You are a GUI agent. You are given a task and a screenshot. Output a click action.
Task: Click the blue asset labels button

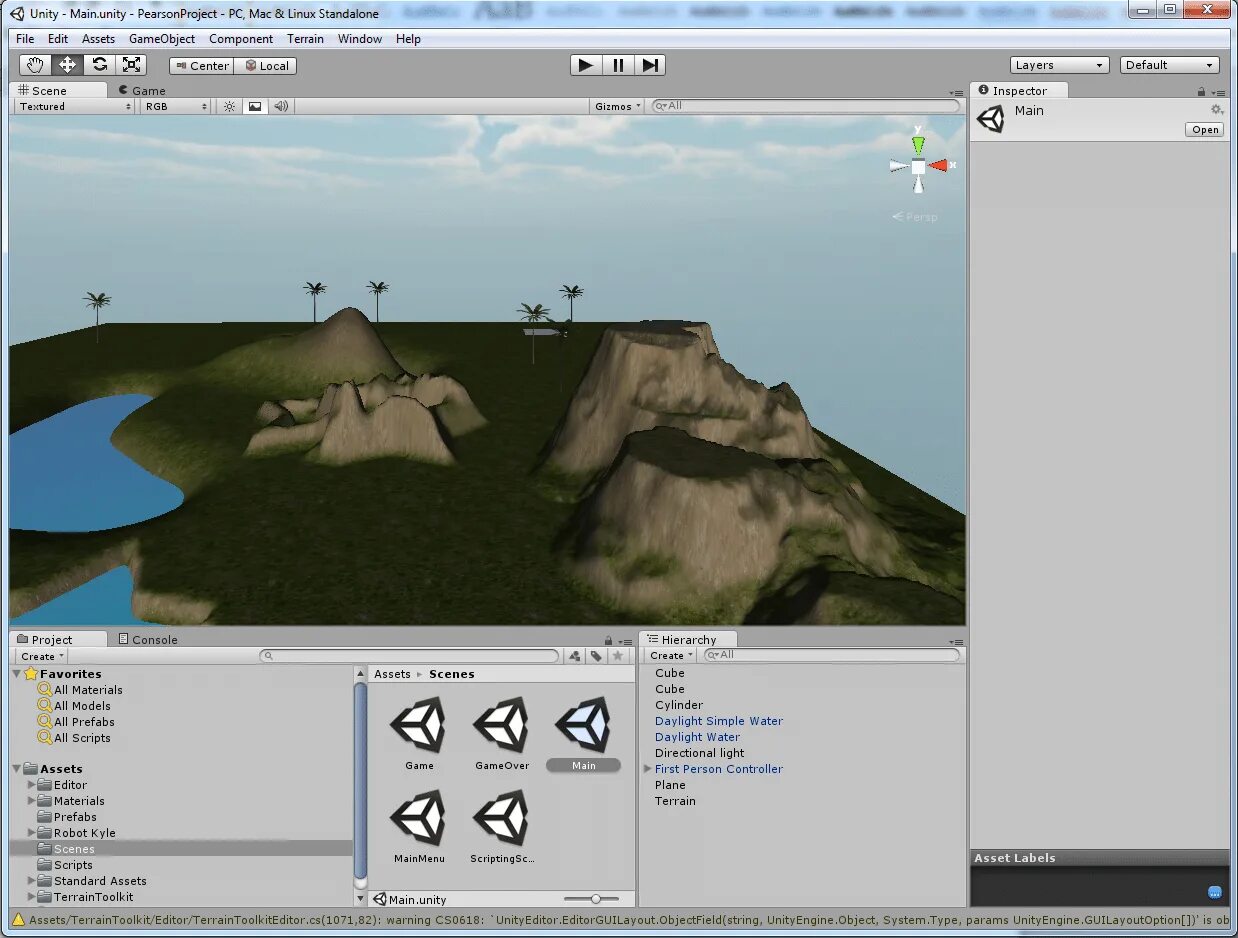(x=1215, y=892)
